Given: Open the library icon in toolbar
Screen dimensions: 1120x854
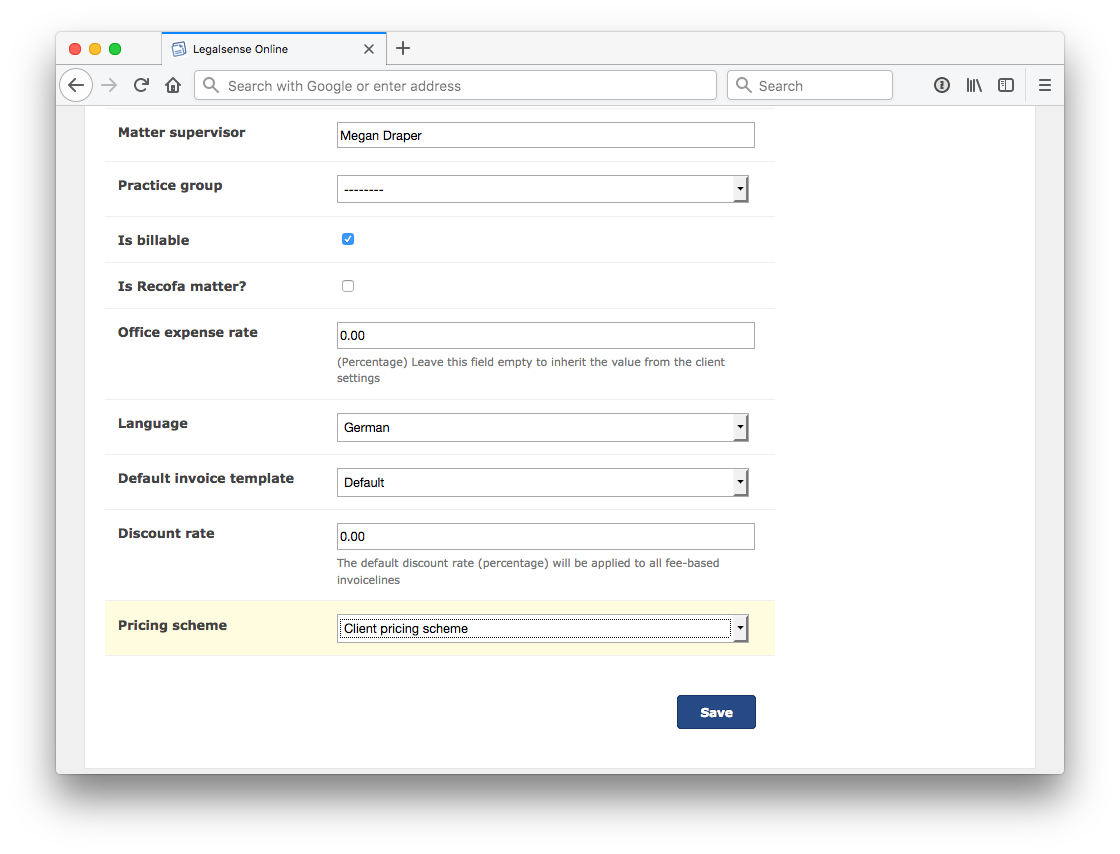Looking at the screenshot, I should pyautogui.click(x=974, y=86).
